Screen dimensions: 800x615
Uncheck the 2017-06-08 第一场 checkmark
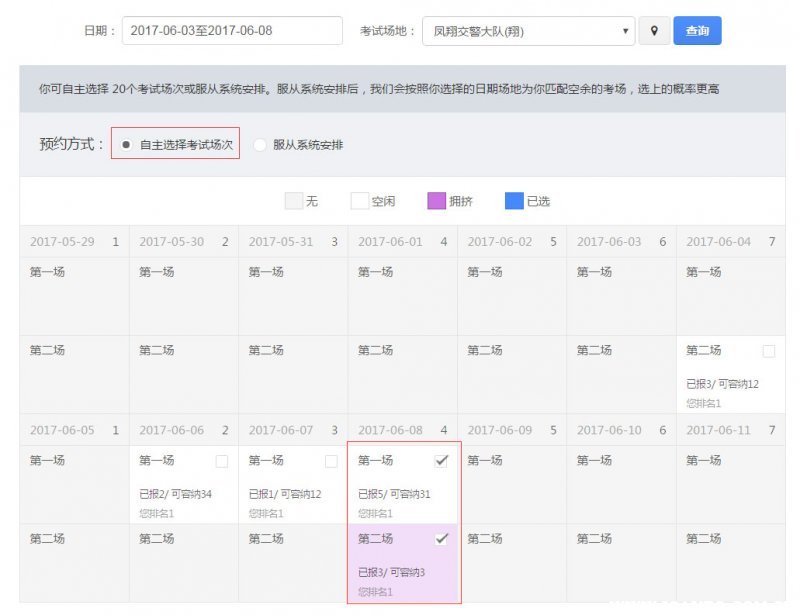click(x=441, y=460)
